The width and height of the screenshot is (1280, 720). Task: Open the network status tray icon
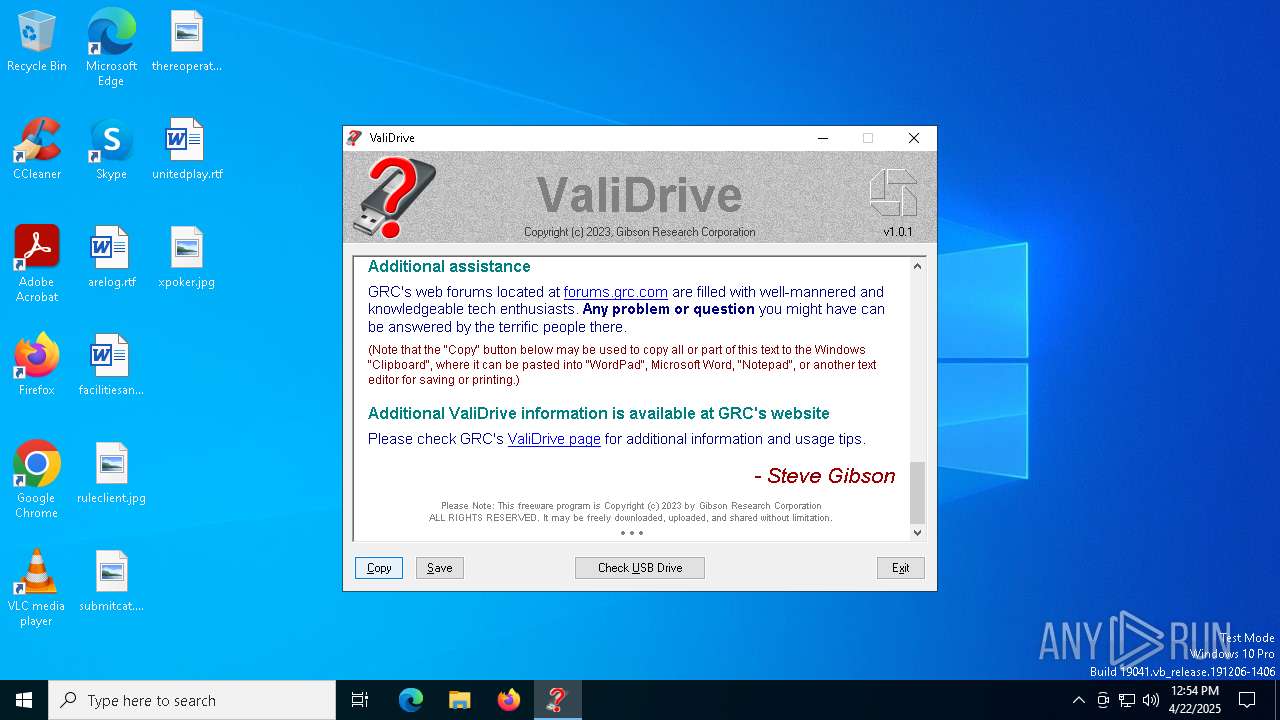tap(1127, 700)
